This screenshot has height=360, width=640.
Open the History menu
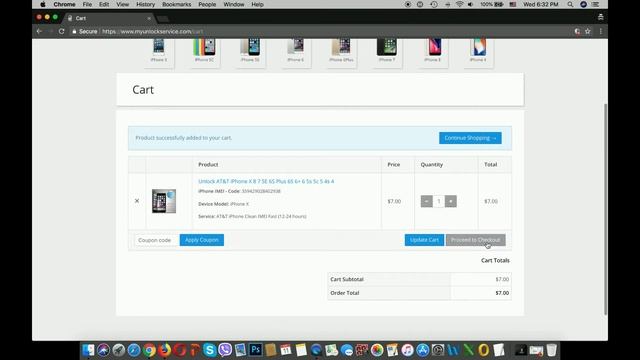[145, 4]
